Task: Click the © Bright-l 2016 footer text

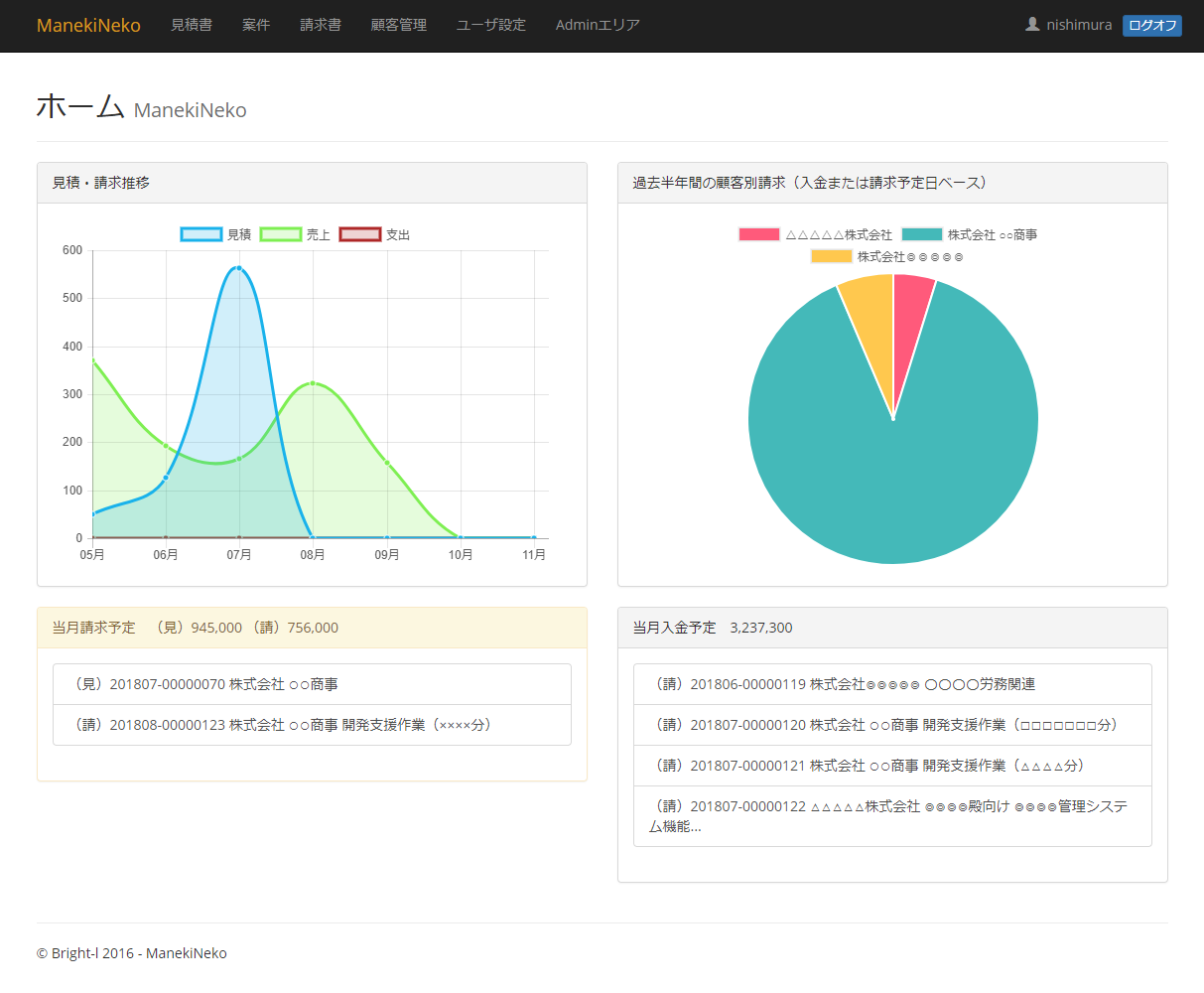Action: (132, 953)
